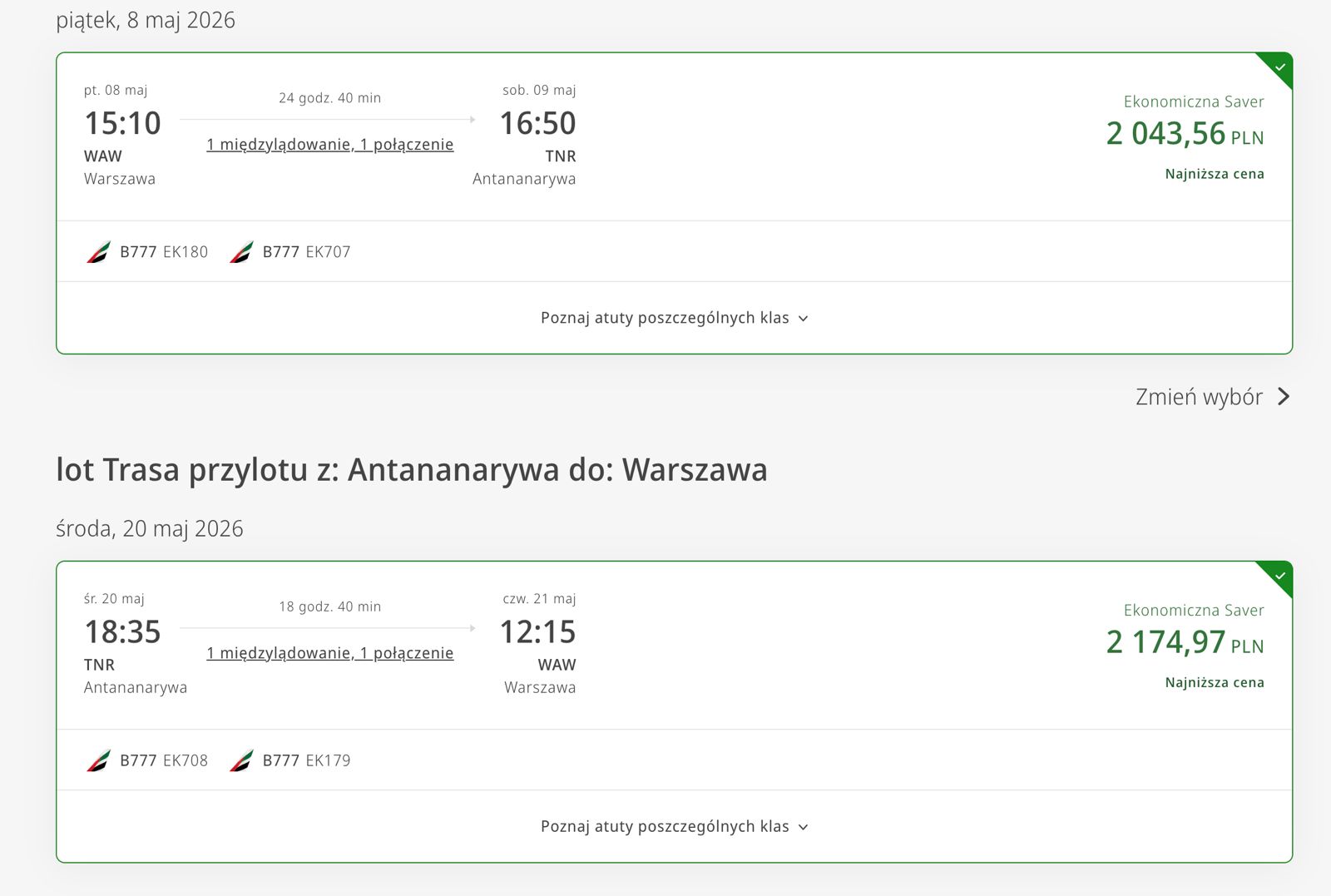Click Emirates logo beside flight EK179

[x=241, y=760]
